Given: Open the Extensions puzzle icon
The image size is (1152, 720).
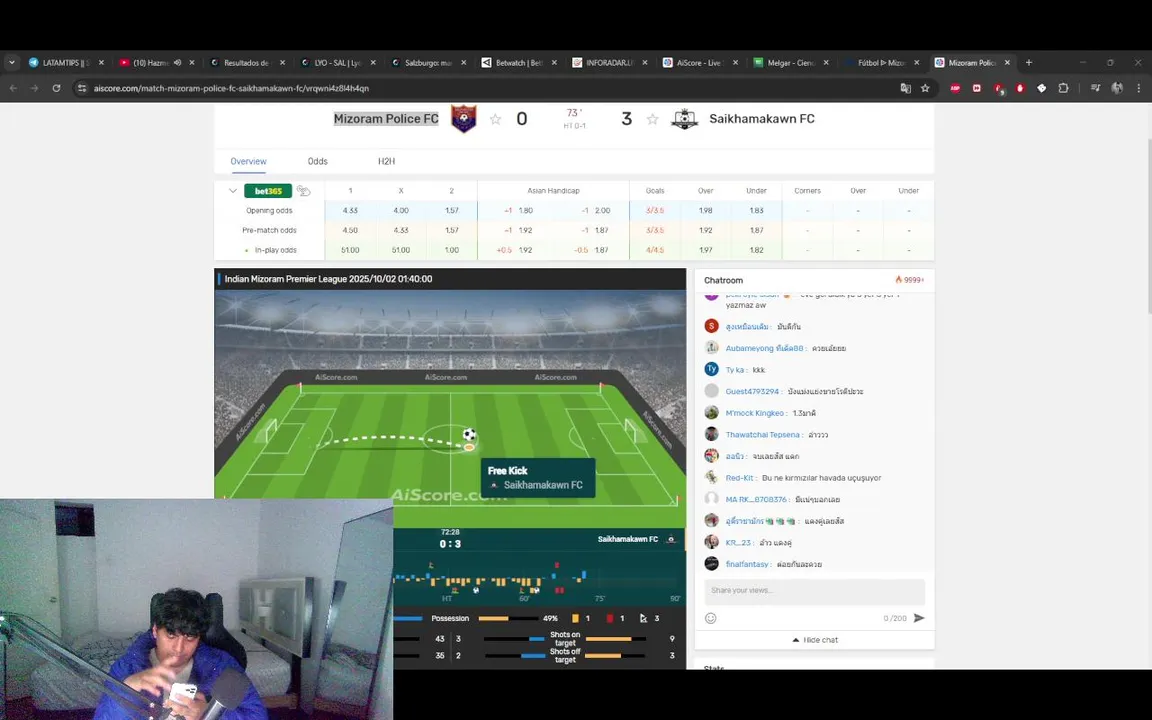Looking at the screenshot, I should 1063,88.
